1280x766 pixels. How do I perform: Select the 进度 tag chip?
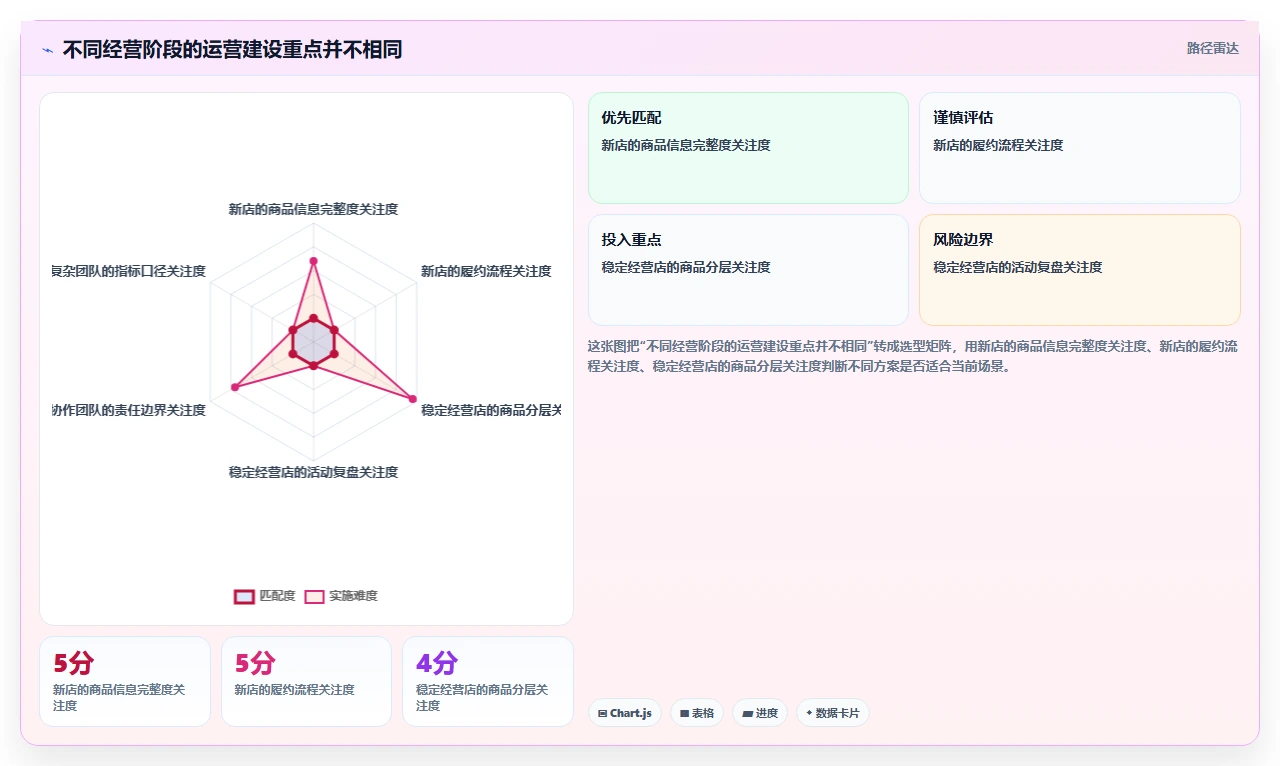pos(760,713)
